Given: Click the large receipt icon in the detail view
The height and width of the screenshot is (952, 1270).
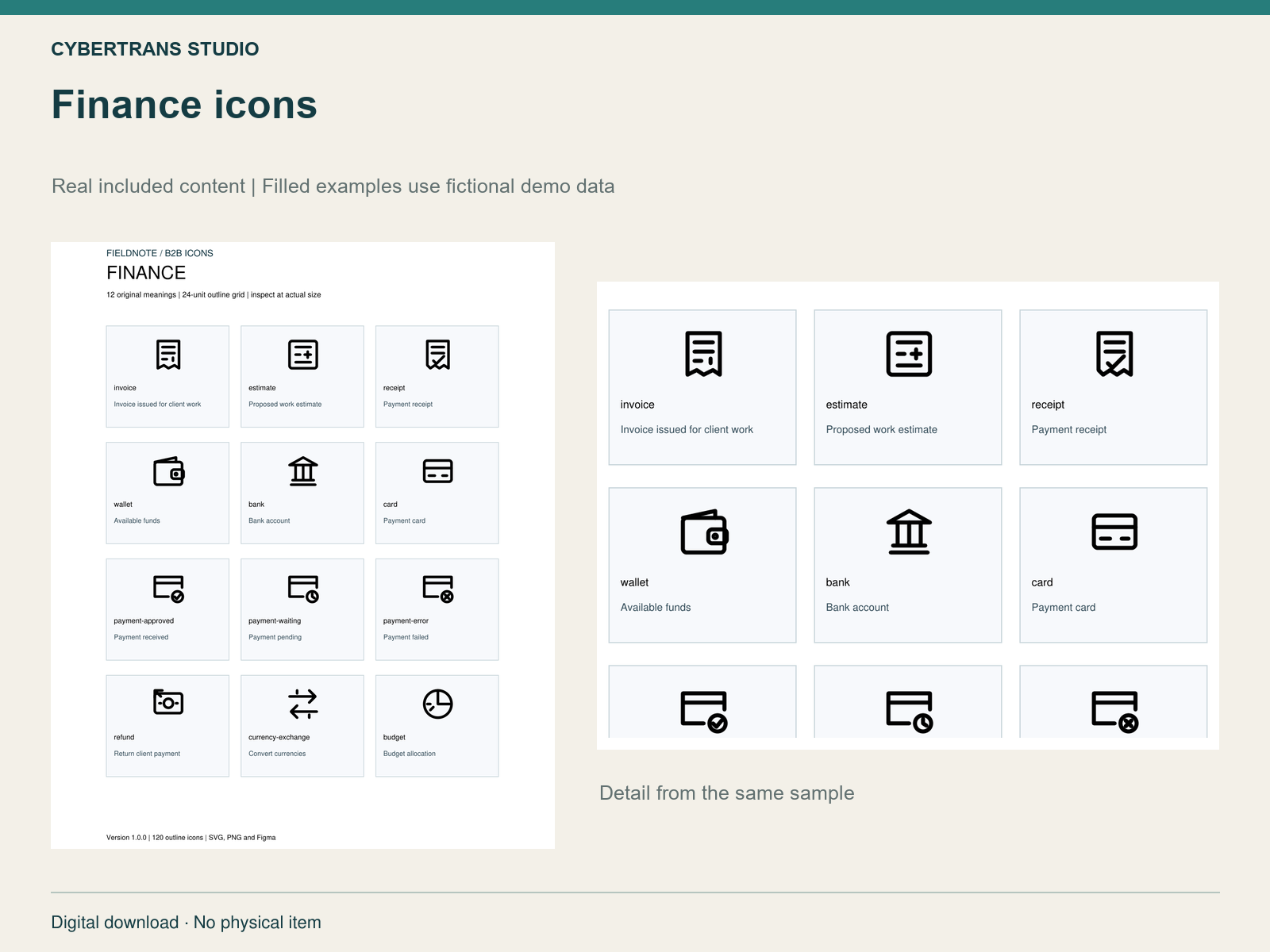Looking at the screenshot, I should [1114, 354].
